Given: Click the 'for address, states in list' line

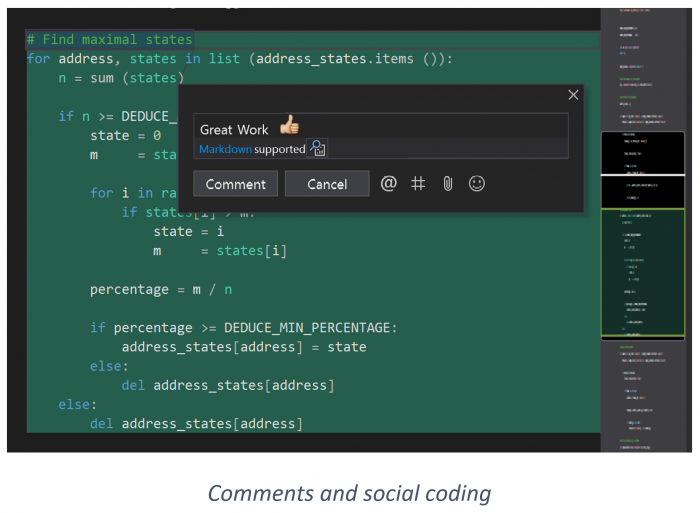Looking at the screenshot, I should (239, 58).
